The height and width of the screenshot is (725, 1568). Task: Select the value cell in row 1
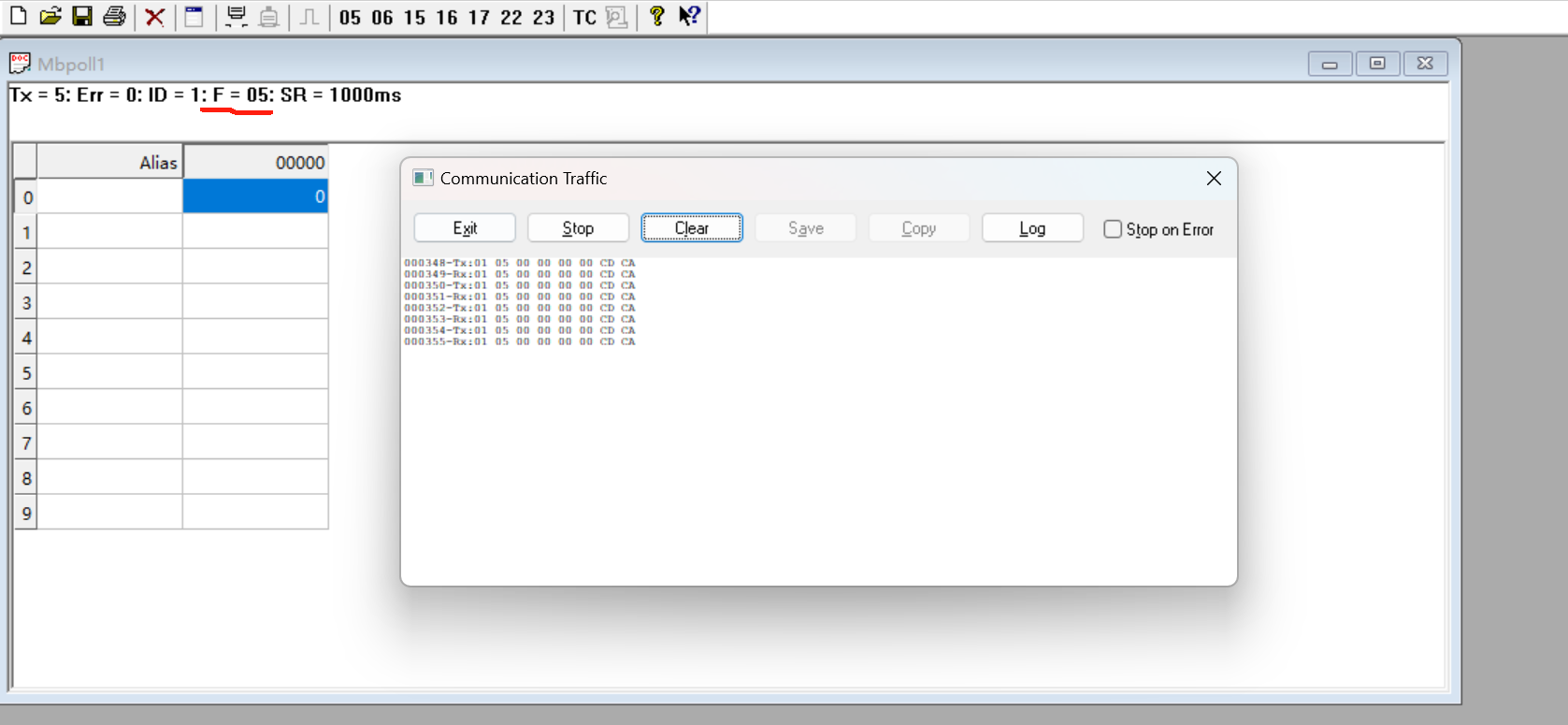click(x=255, y=231)
